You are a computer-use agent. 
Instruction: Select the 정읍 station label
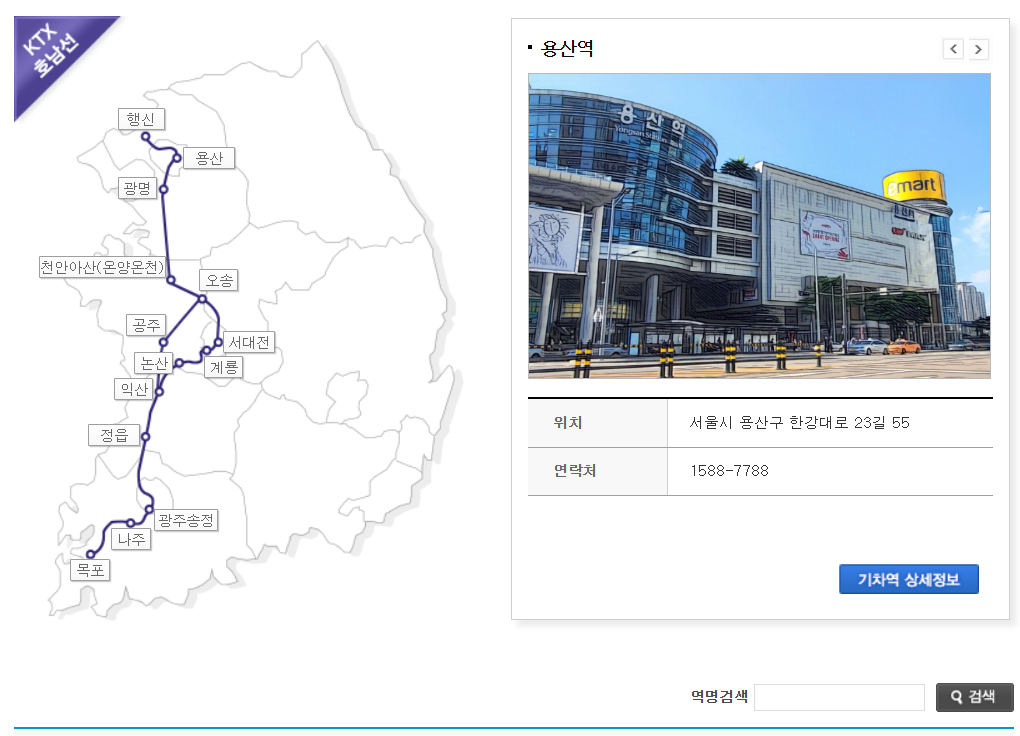click(x=114, y=435)
